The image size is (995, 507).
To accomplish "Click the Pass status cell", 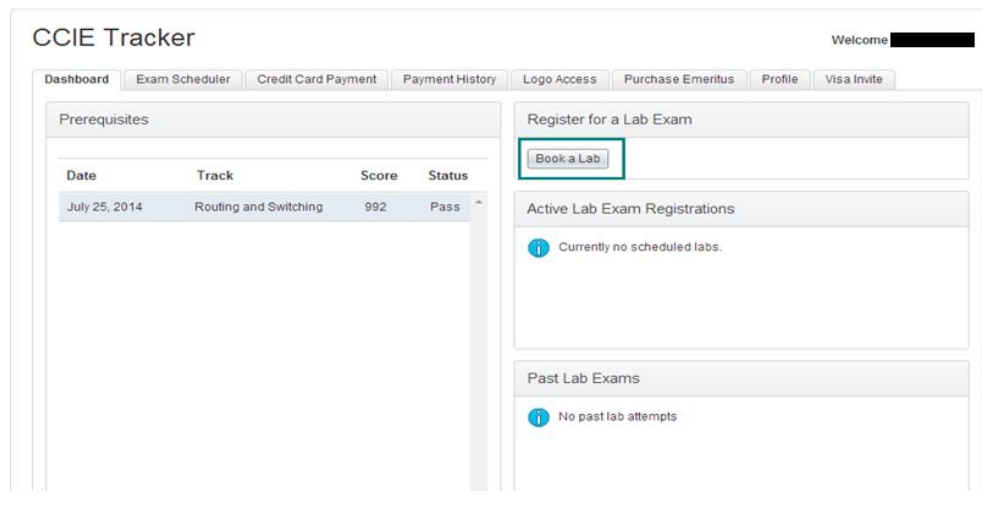I will (445, 207).
